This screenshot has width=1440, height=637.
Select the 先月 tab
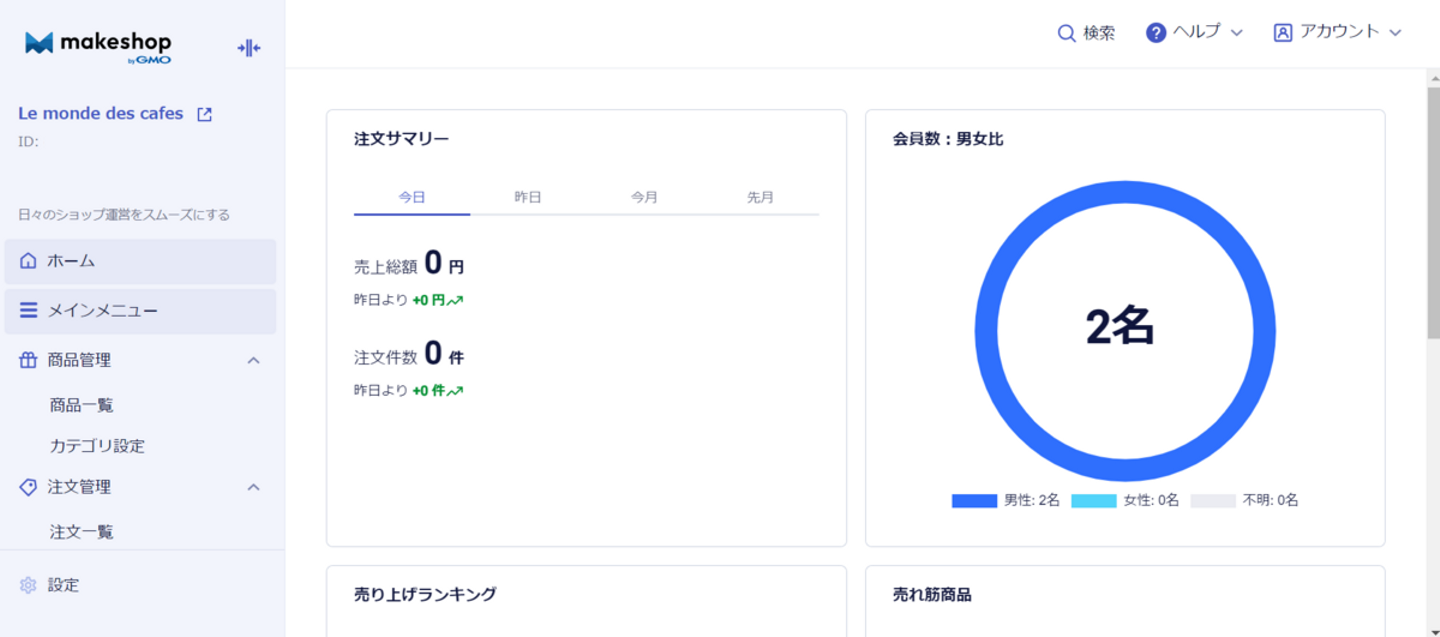760,197
